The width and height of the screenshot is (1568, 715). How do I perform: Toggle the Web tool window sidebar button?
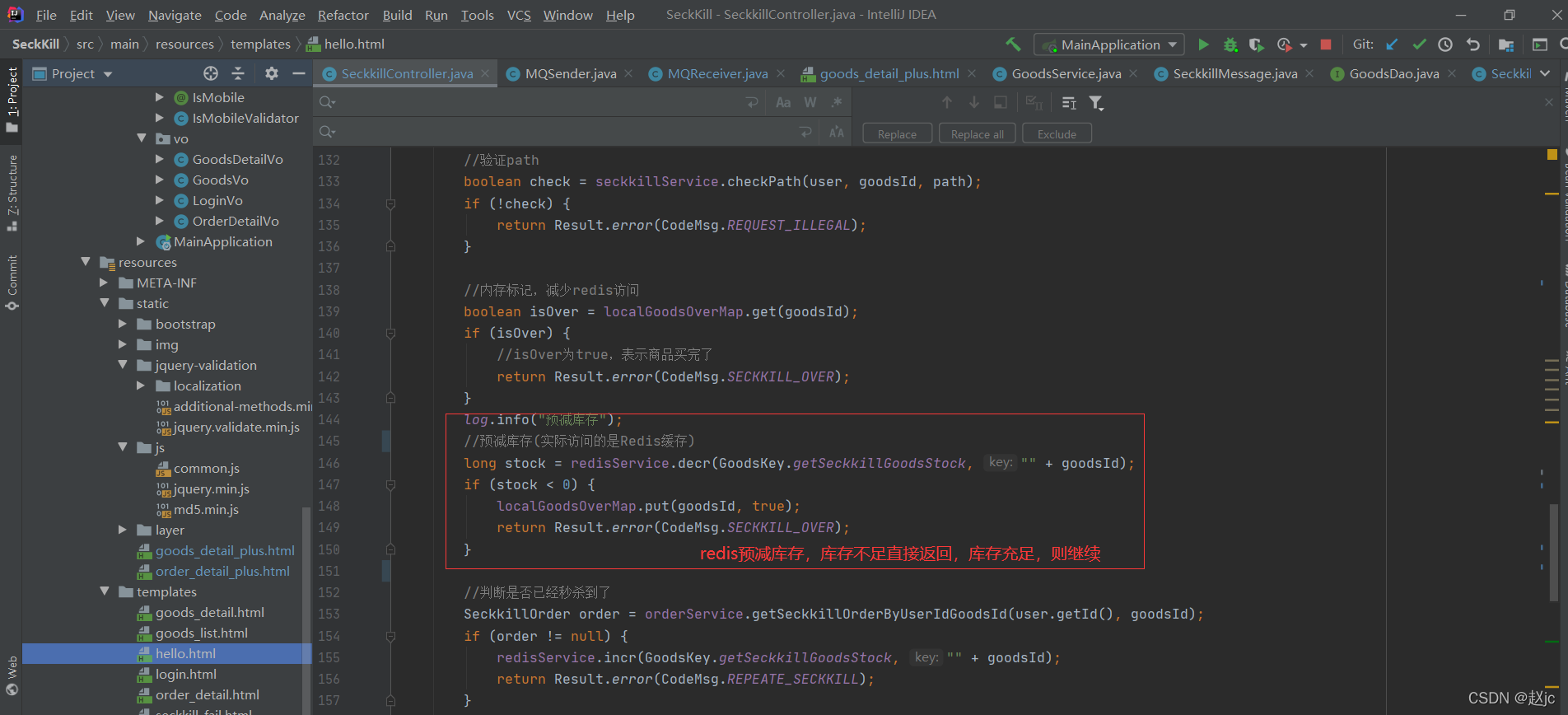[12, 675]
